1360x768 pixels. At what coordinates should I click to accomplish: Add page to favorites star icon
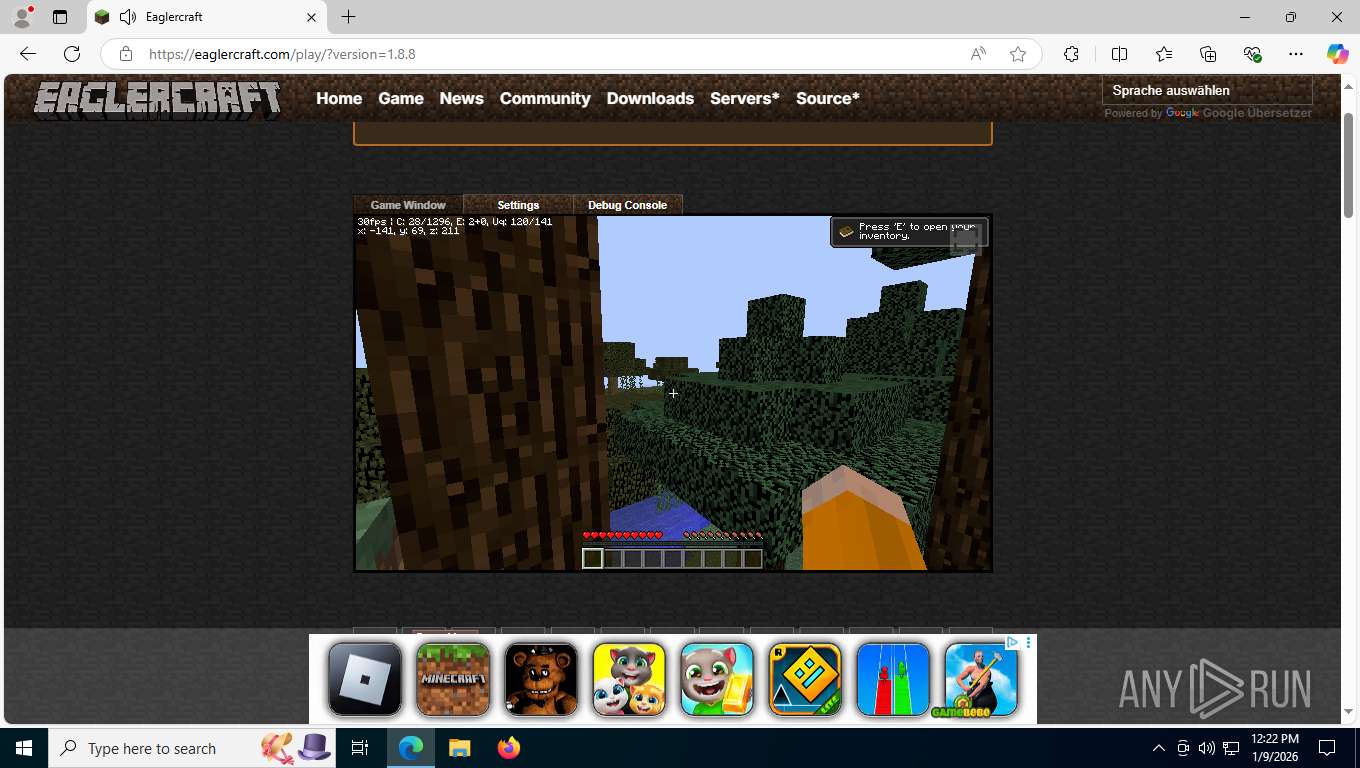[1018, 54]
